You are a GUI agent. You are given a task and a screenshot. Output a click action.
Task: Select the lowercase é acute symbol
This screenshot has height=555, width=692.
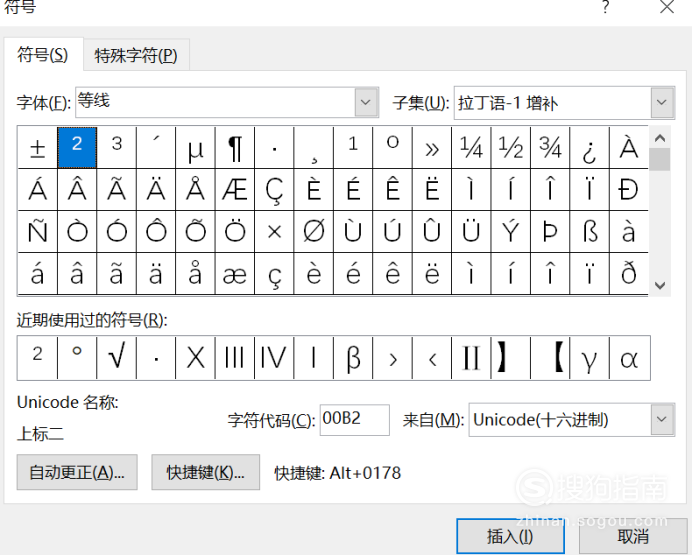click(353, 274)
